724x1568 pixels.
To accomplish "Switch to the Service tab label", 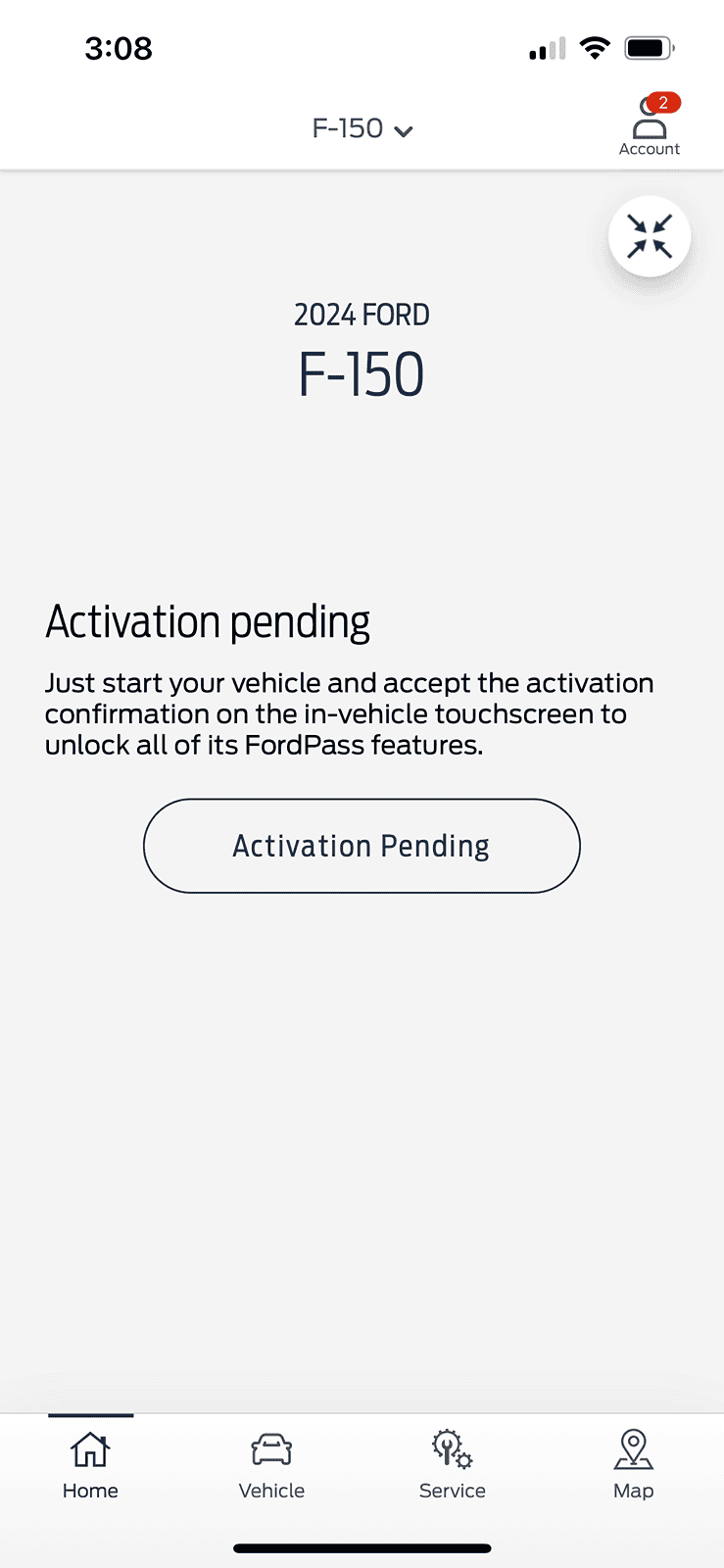I will [x=452, y=1491].
